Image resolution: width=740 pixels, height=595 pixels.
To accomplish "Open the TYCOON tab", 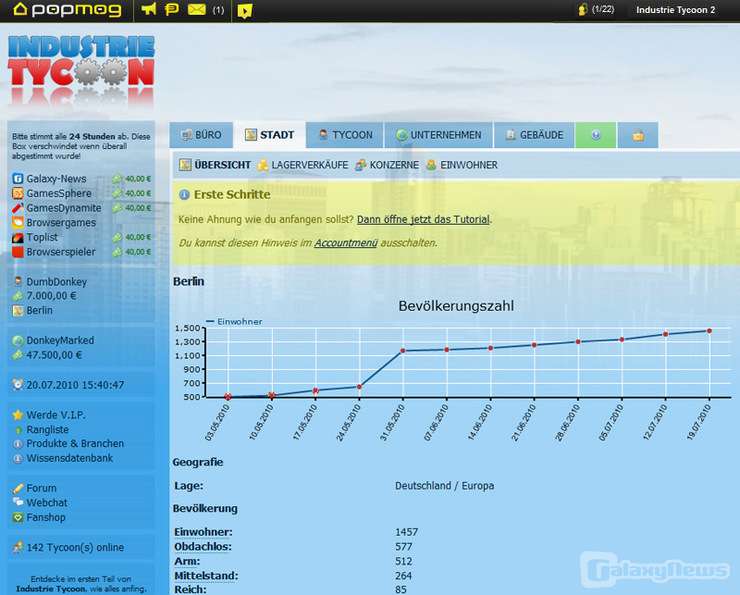I will point(345,135).
